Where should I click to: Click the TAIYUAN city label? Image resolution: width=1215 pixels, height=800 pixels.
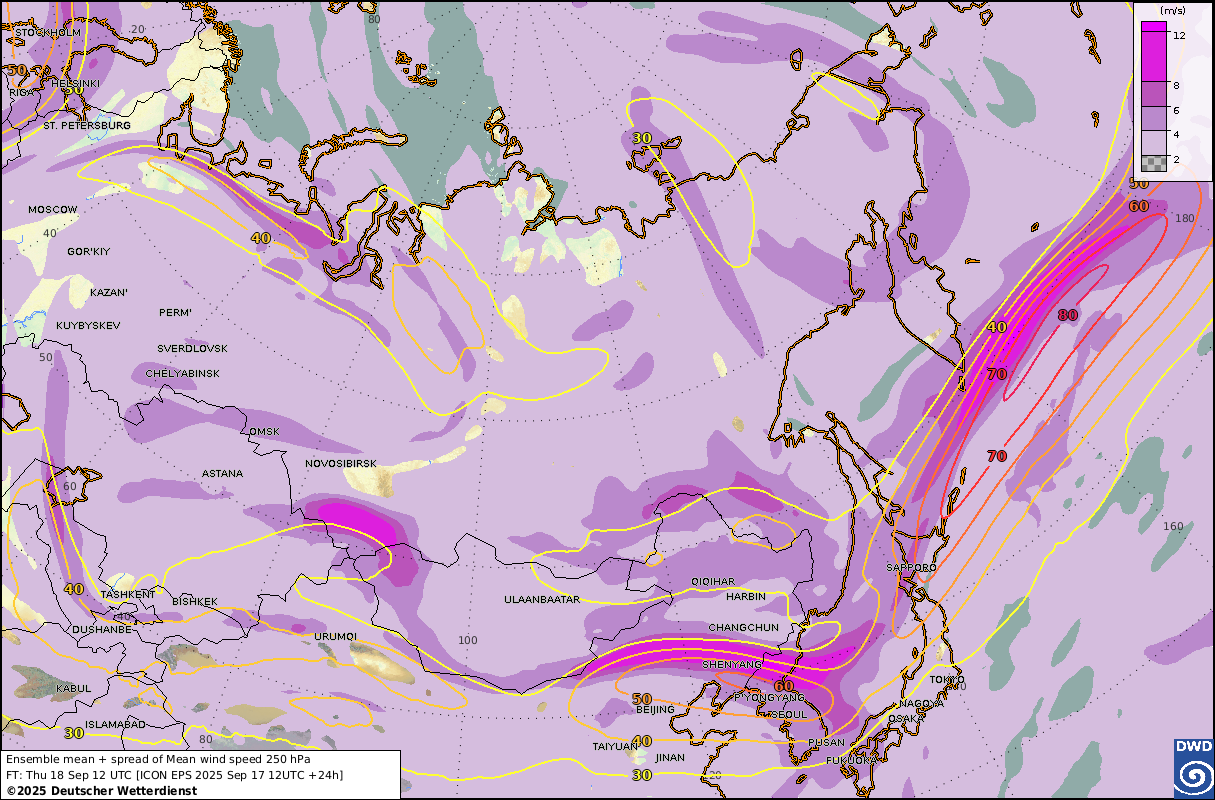point(615,746)
